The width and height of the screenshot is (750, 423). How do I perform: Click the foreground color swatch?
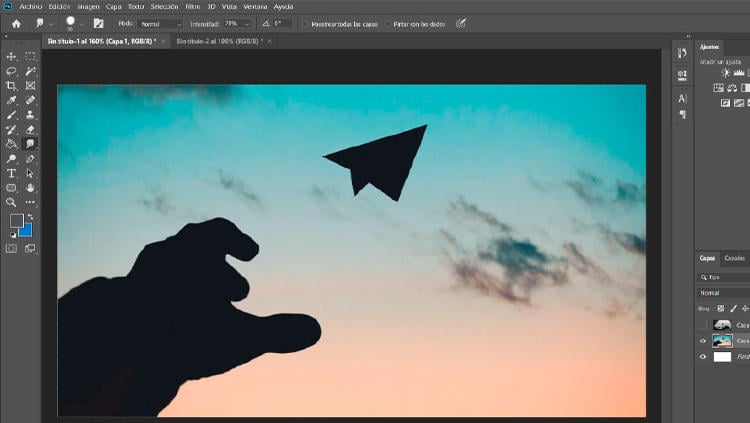point(16,221)
